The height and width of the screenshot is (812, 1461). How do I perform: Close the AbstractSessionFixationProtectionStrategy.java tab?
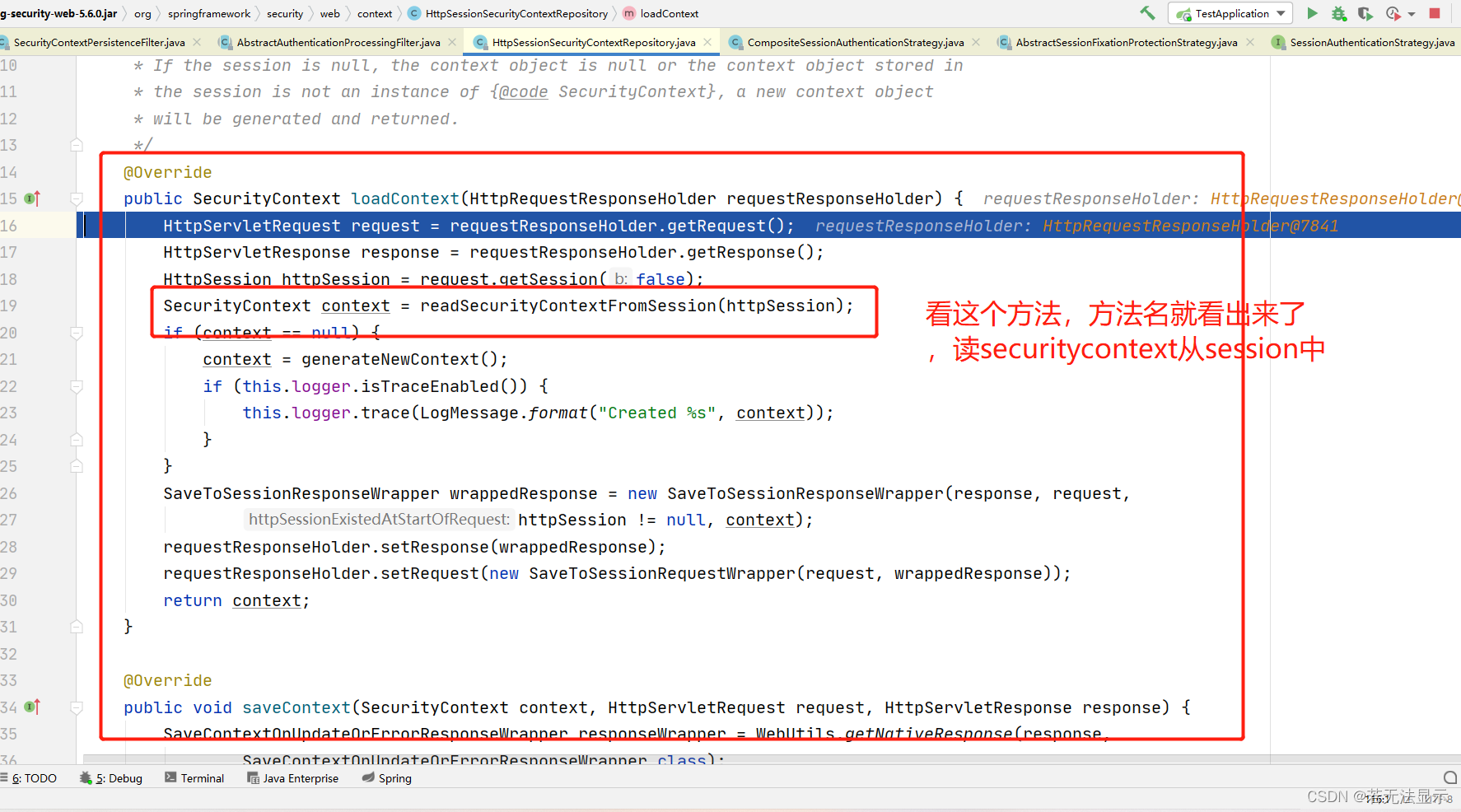[x=1250, y=42]
